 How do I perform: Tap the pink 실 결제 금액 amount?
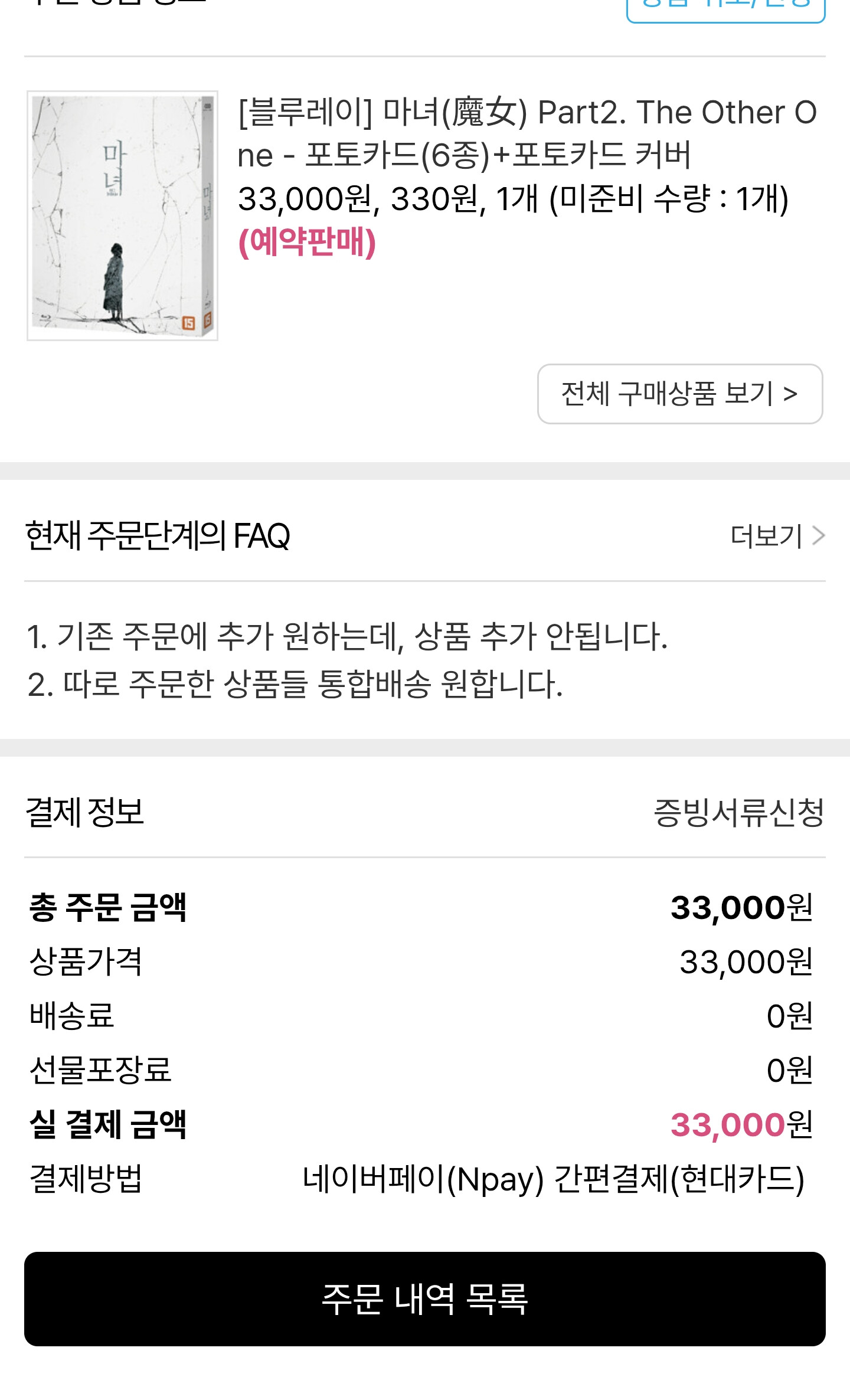[741, 1124]
